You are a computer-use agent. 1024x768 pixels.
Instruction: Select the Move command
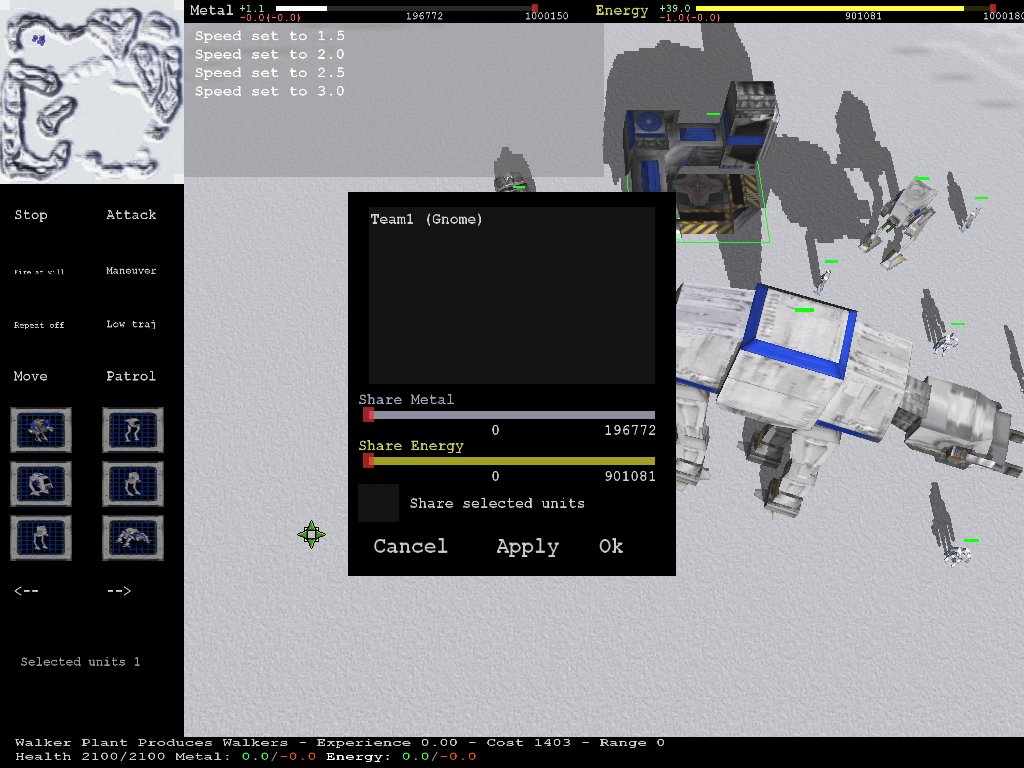click(31, 376)
